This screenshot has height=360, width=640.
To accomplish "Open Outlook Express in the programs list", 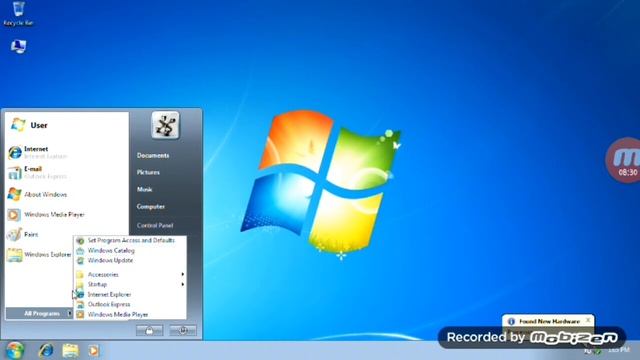I will (x=130, y=304).
